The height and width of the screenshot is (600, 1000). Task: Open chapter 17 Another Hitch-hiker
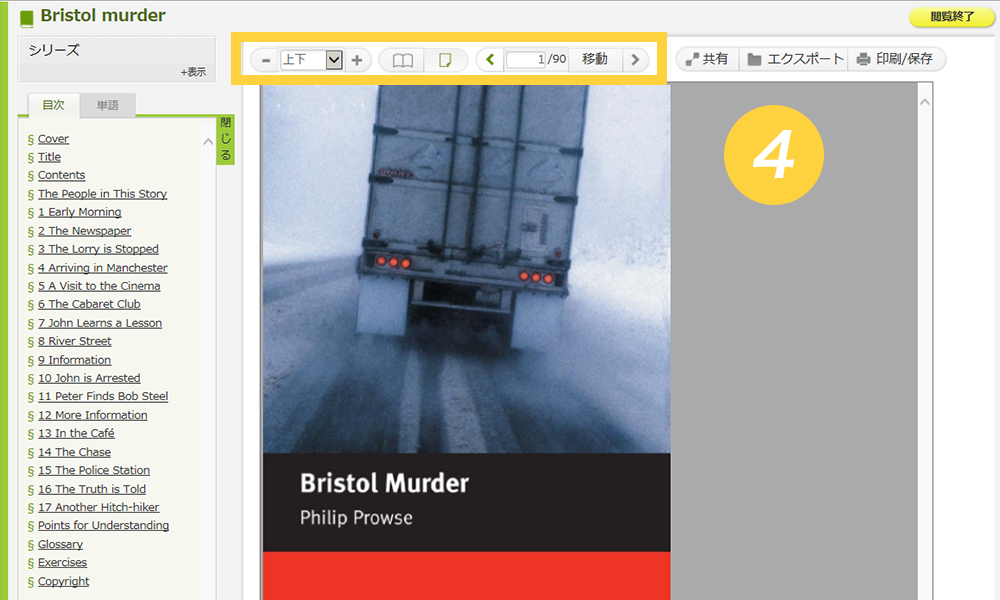click(x=98, y=508)
